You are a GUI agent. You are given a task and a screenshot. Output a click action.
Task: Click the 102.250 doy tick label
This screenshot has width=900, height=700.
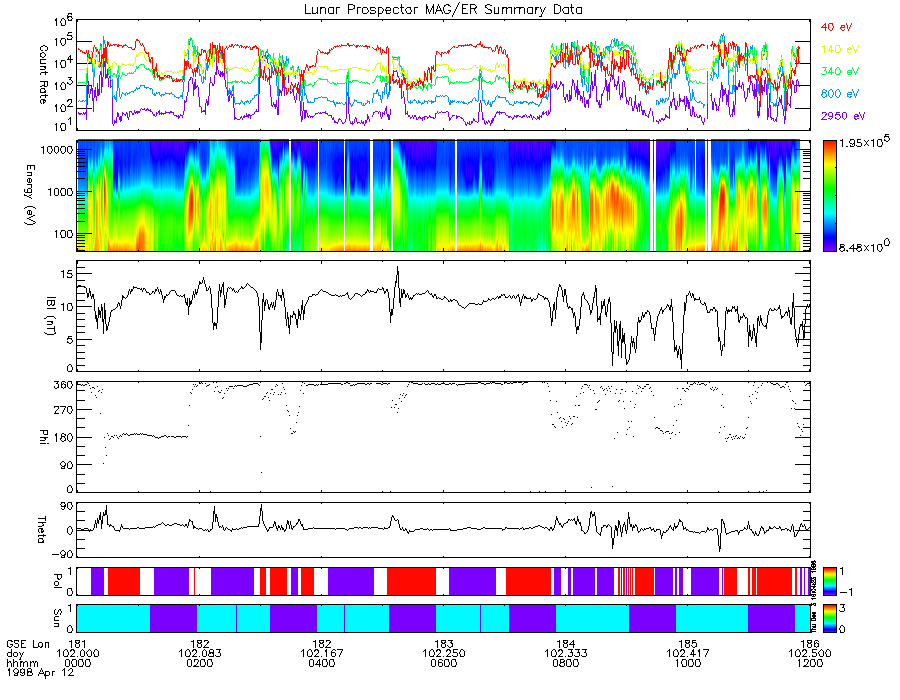click(x=444, y=654)
